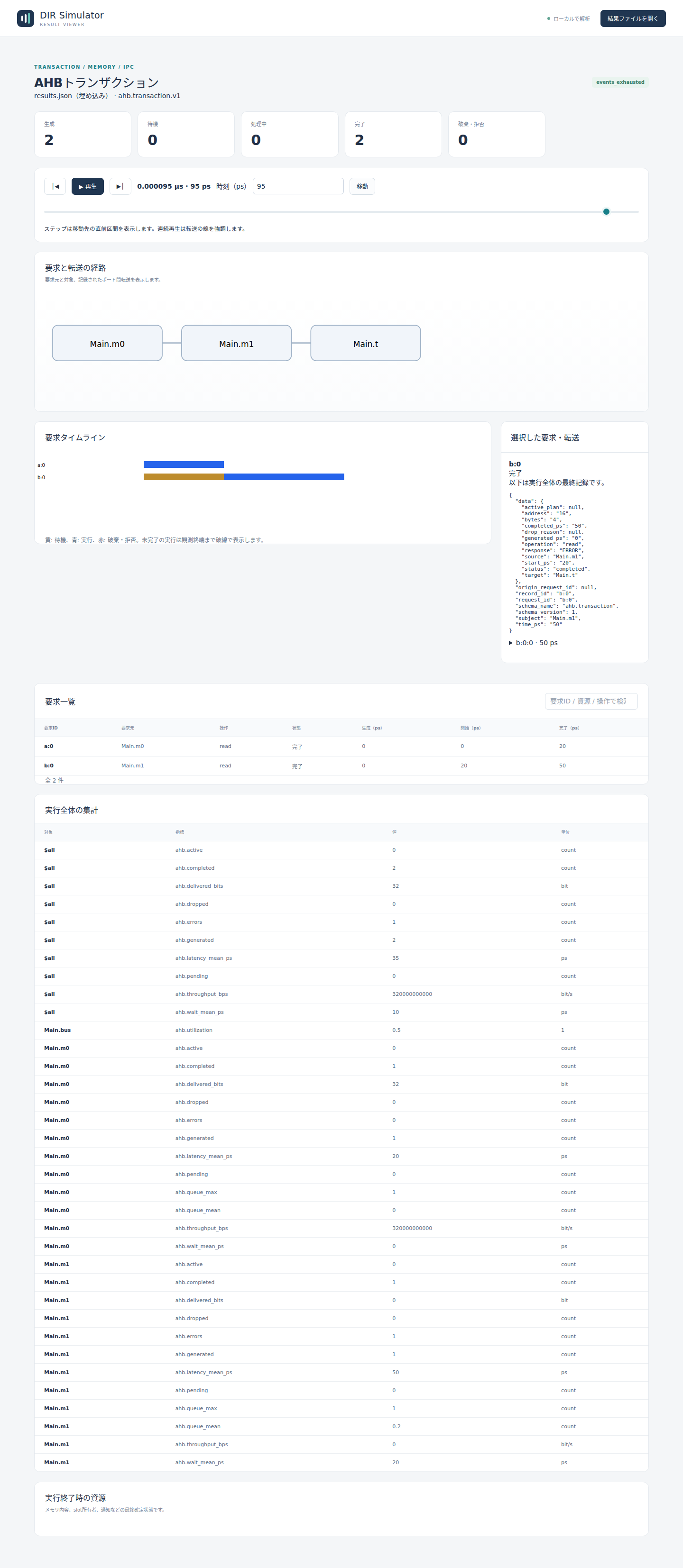
Task: Select the Main.m1 node in the route diagram
Action: pyautogui.click(x=236, y=343)
